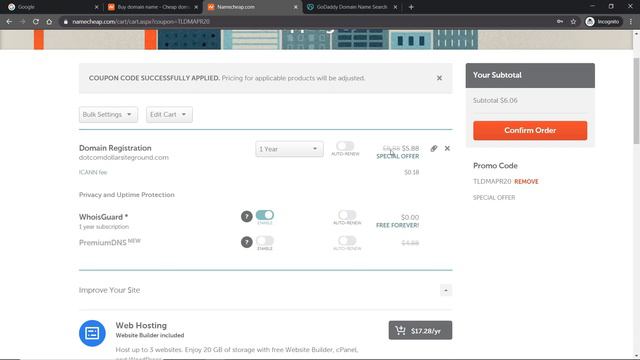Click the Confirm Order button
The width and height of the screenshot is (640, 360).
pyautogui.click(x=530, y=130)
